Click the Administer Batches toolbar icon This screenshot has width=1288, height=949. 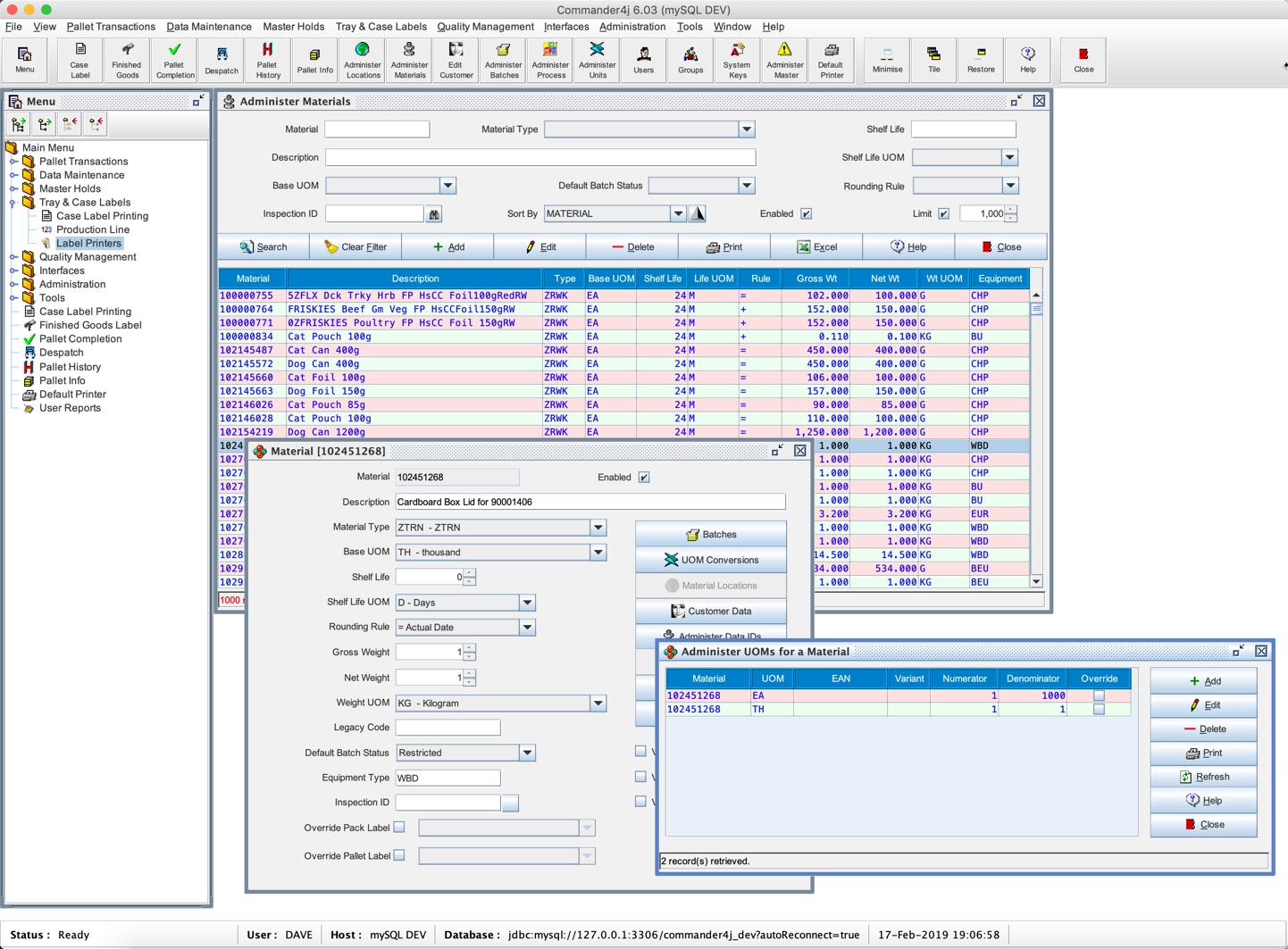click(x=503, y=59)
